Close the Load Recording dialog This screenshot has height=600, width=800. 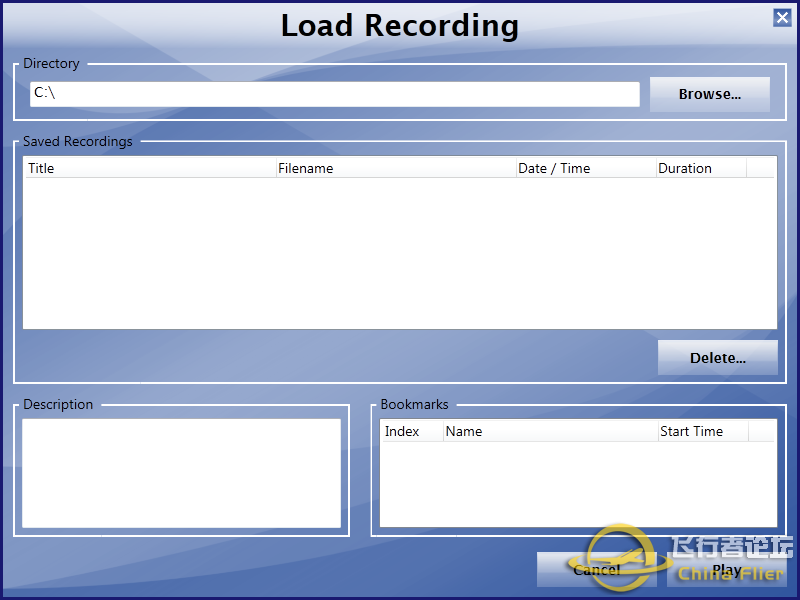click(782, 17)
